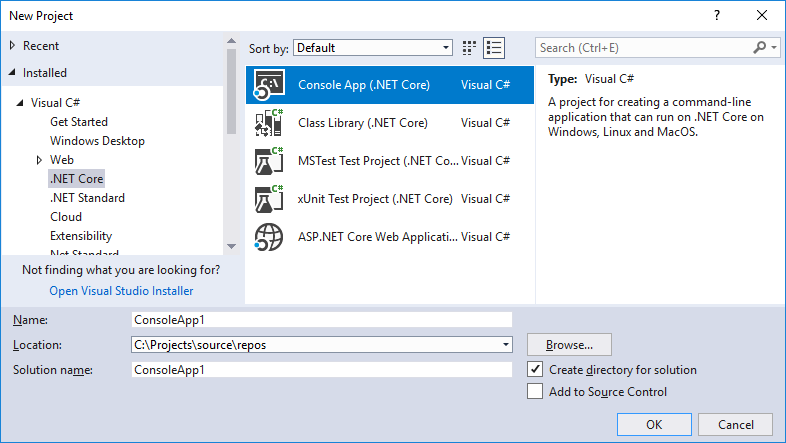Image resolution: width=786 pixels, height=443 pixels.
Task: Click the tree scrollbar down arrow
Action: pos(231,246)
